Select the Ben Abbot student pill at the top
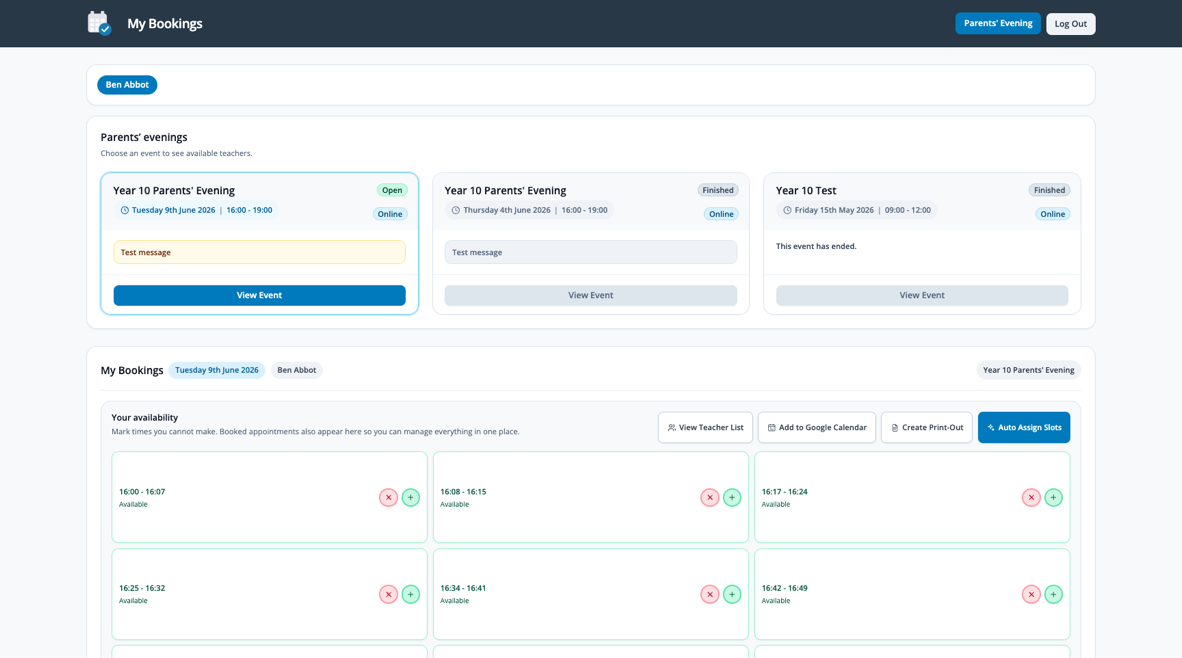 pyautogui.click(x=127, y=84)
